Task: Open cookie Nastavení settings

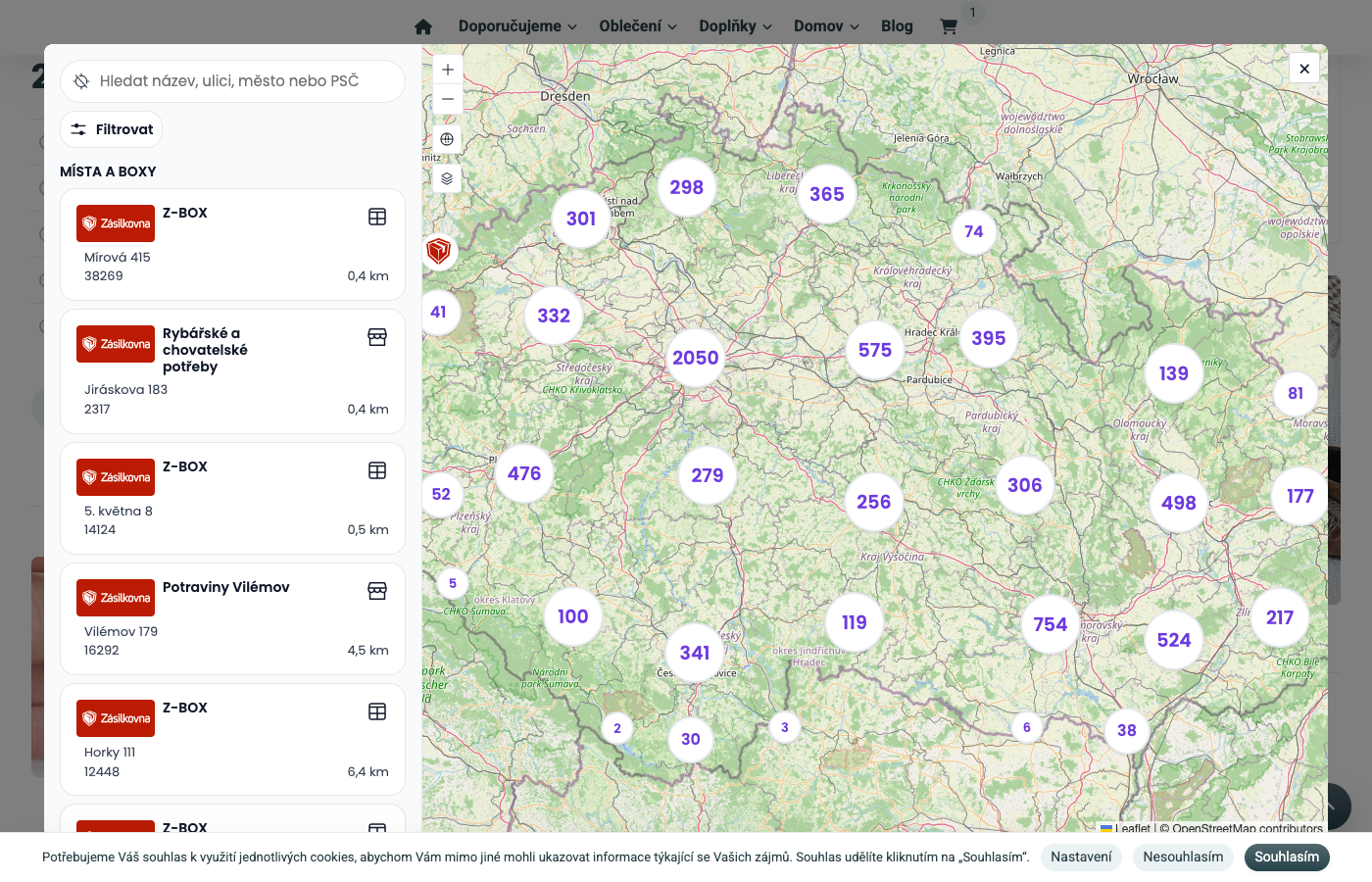Action: (1081, 857)
